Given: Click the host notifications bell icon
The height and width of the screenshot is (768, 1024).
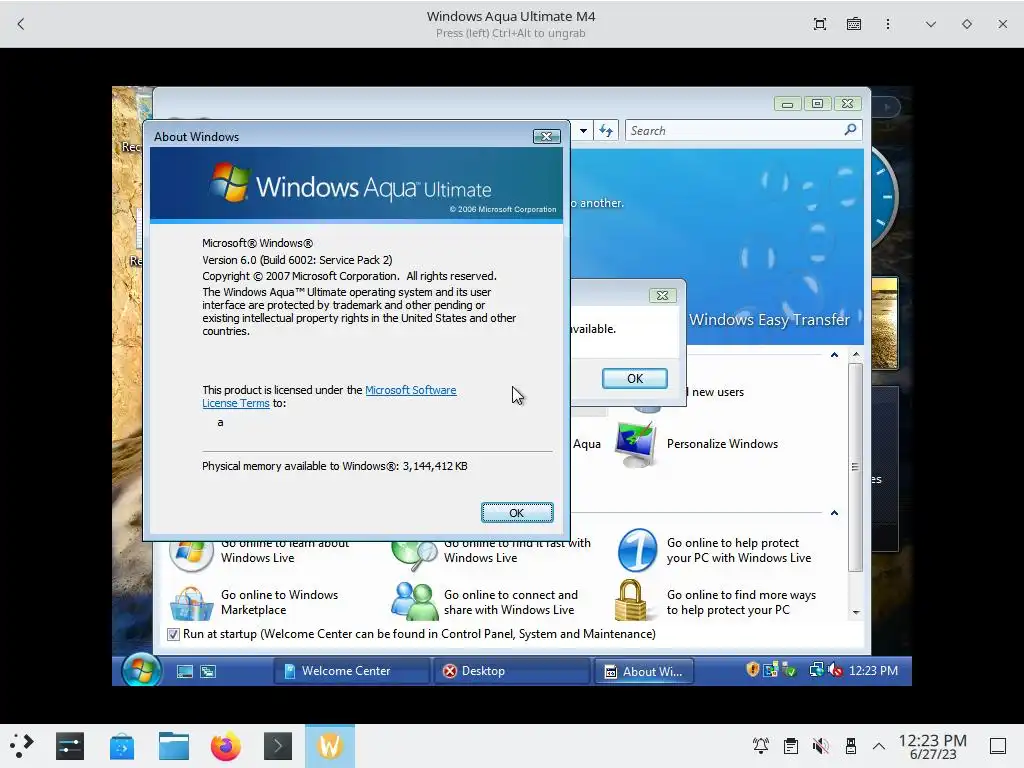Looking at the screenshot, I should coord(761,746).
